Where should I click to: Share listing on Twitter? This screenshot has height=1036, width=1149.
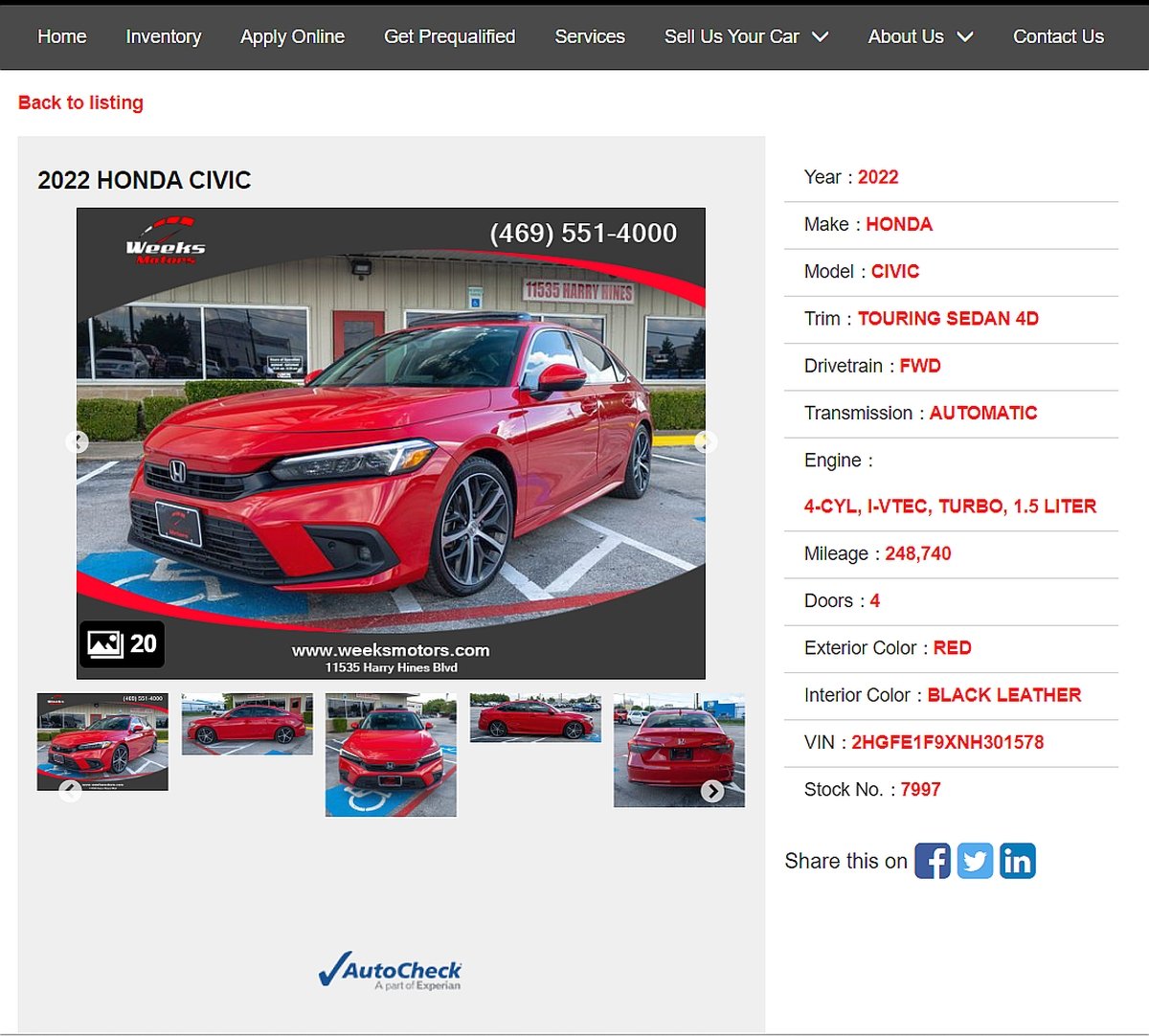975,861
